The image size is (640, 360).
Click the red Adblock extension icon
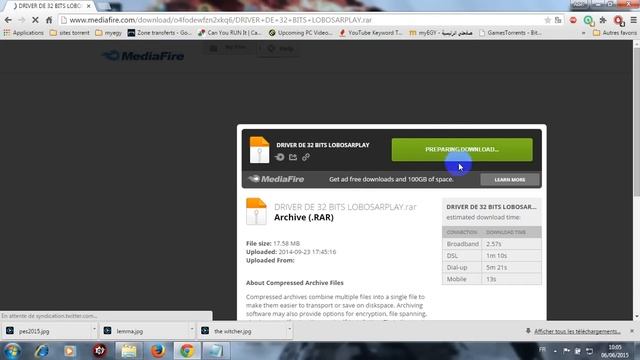pyautogui.click(x=573, y=20)
